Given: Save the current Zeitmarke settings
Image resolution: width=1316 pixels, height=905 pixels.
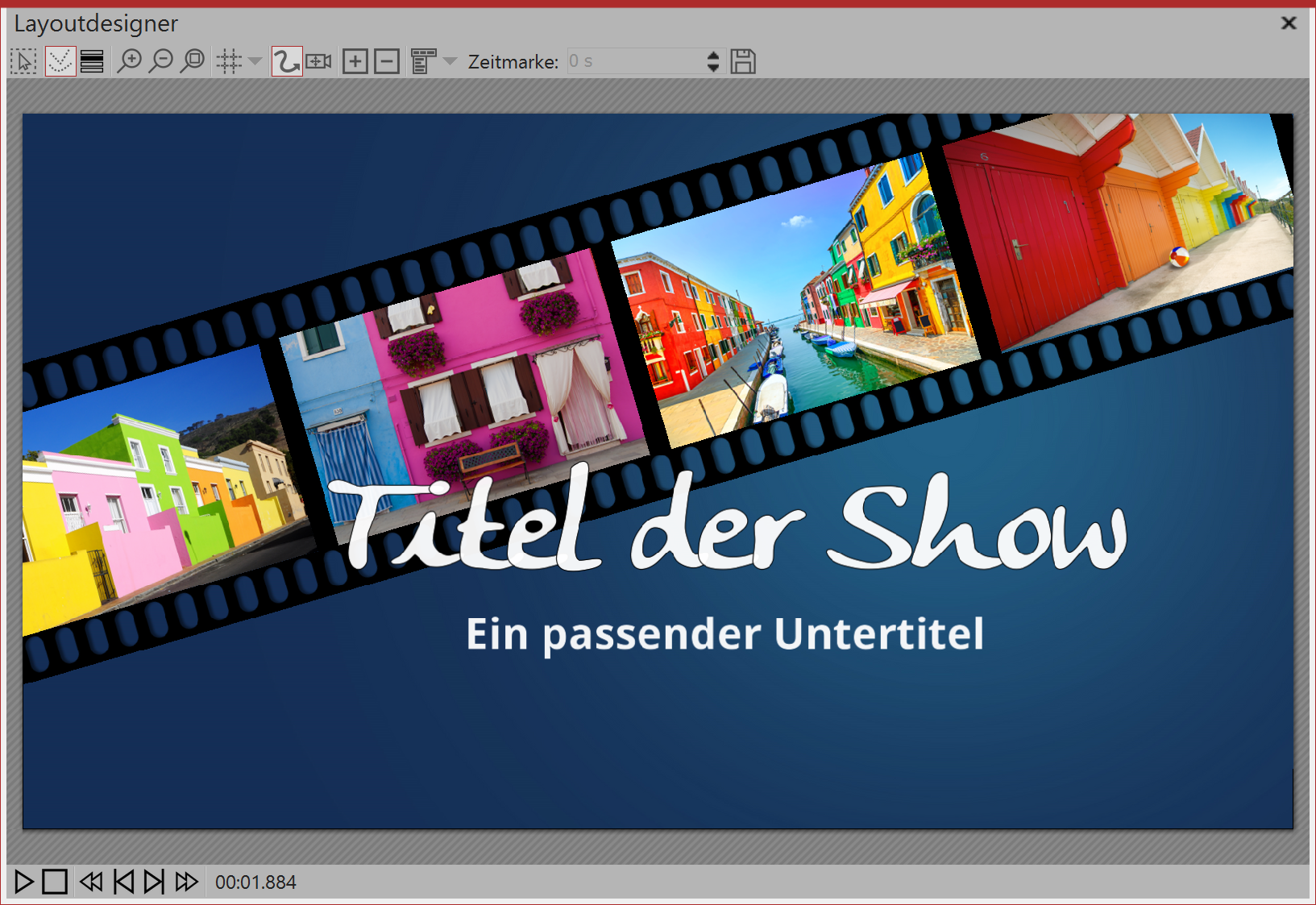Looking at the screenshot, I should click(744, 60).
